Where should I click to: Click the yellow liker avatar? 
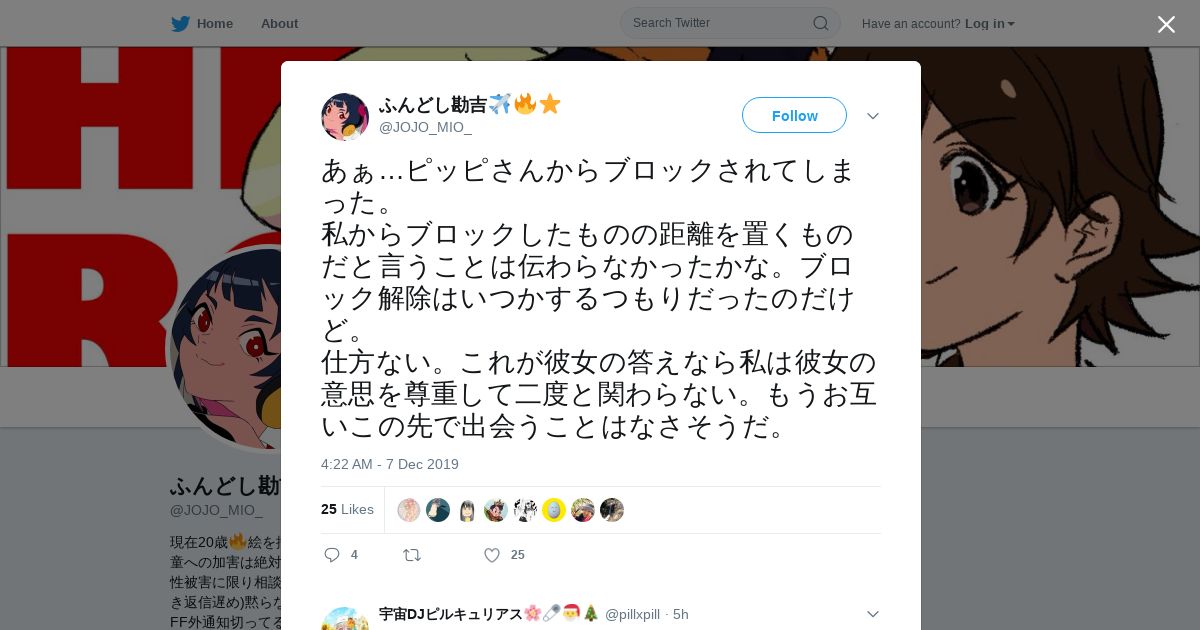[554, 510]
